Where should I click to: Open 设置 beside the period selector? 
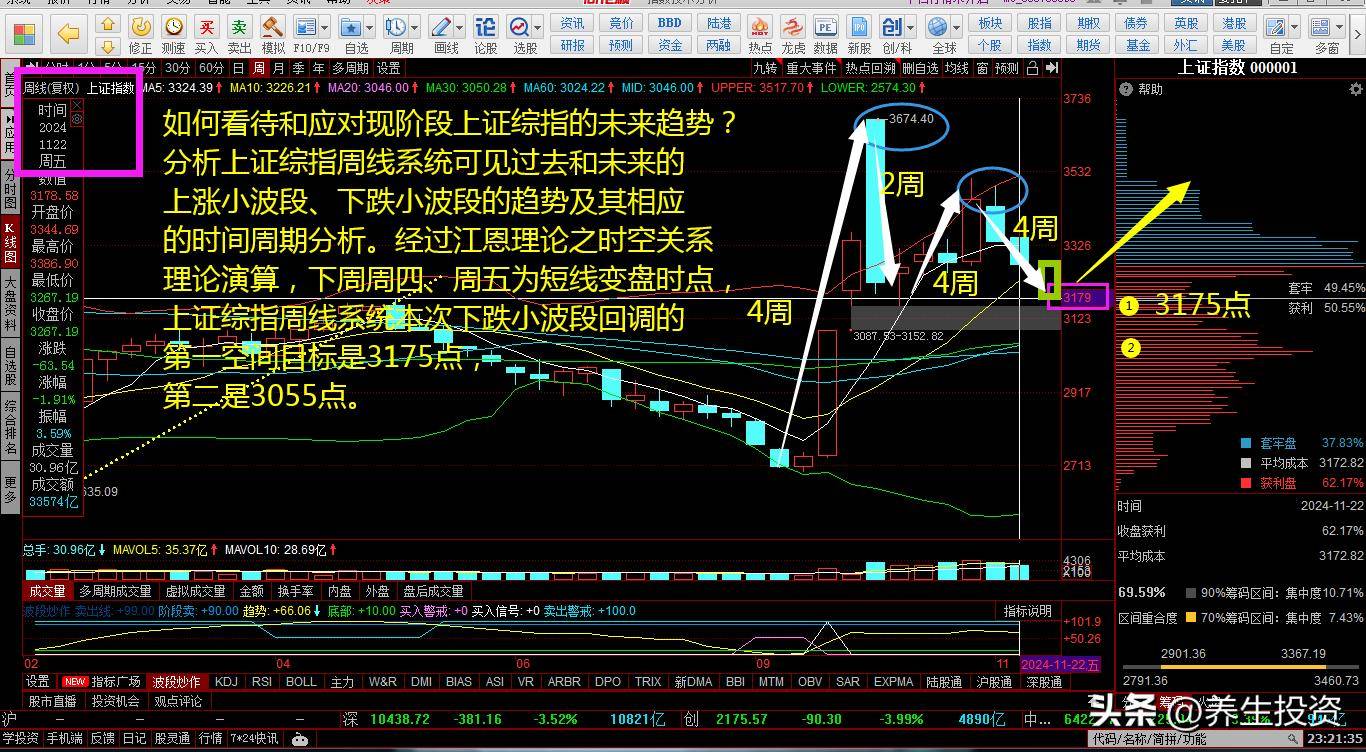tap(388, 68)
